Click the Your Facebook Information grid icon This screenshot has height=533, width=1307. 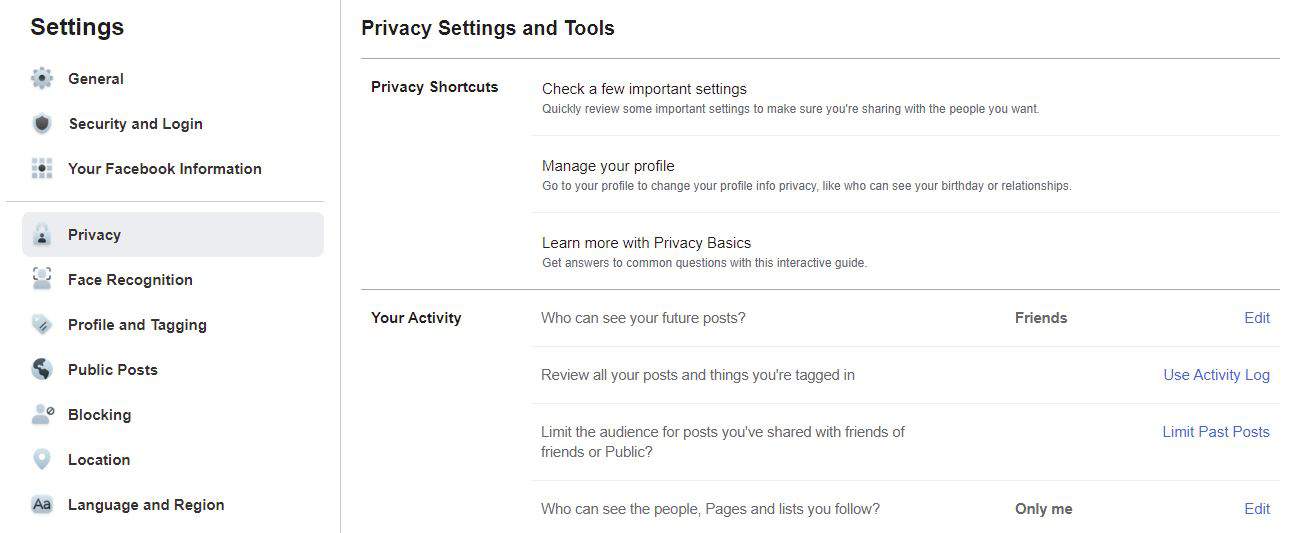[42, 169]
